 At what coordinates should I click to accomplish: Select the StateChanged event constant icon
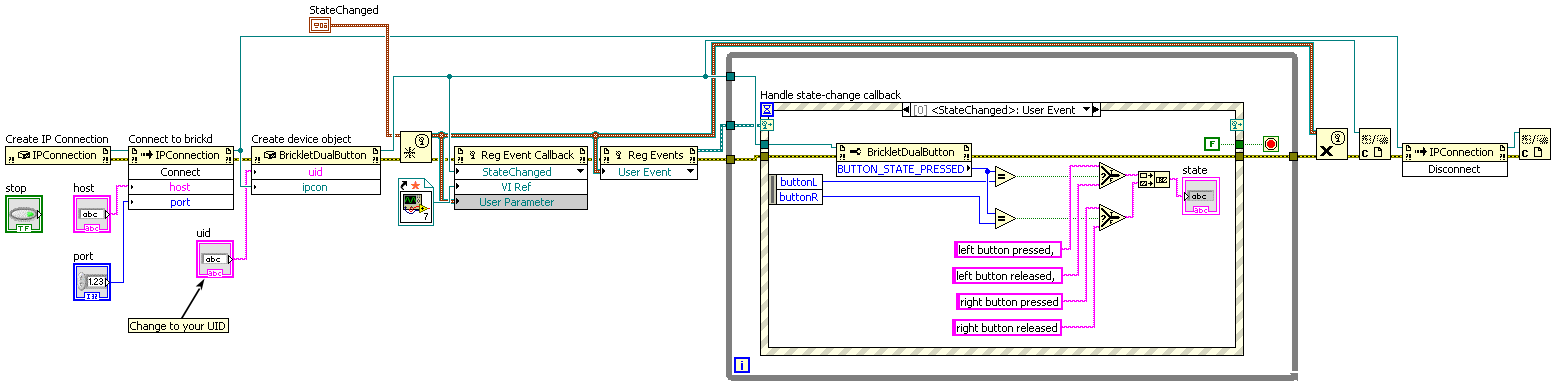tap(320, 25)
